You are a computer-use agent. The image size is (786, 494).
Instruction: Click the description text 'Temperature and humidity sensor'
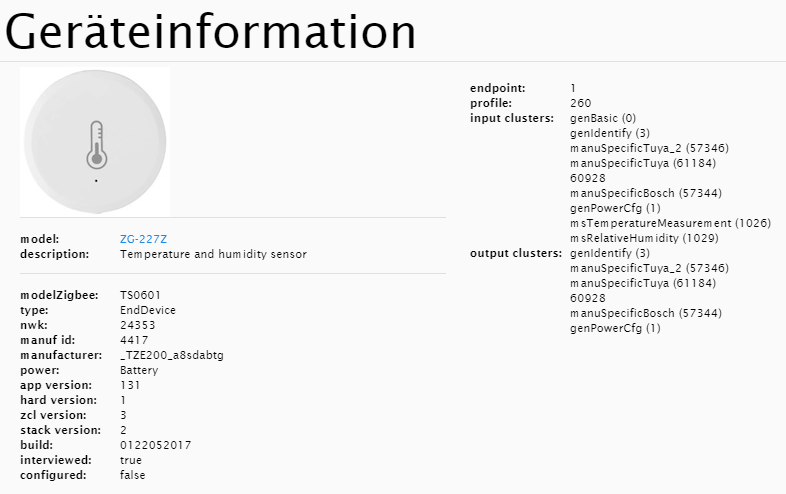click(x=213, y=254)
